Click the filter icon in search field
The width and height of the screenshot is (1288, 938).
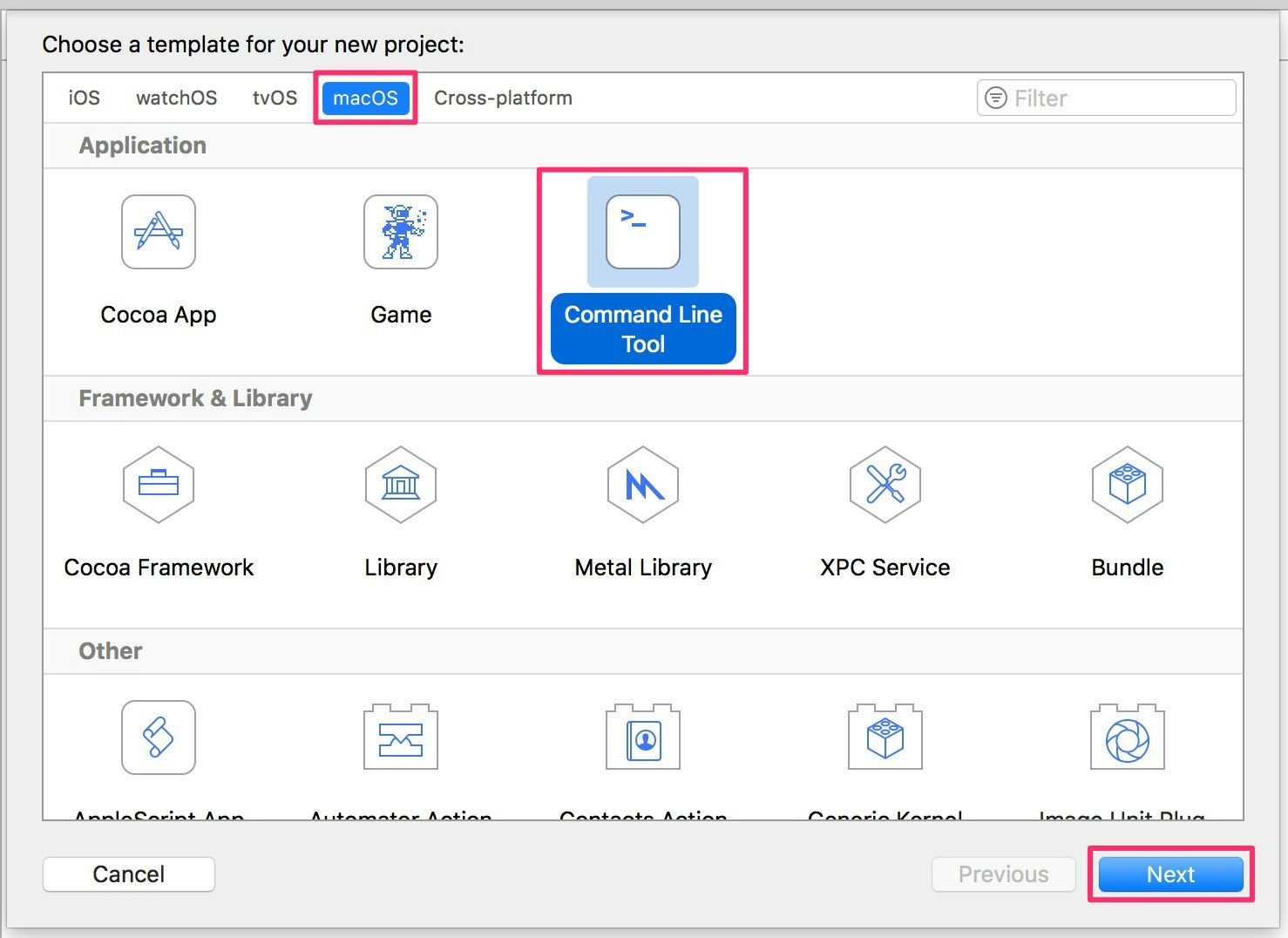tap(995, 98)
